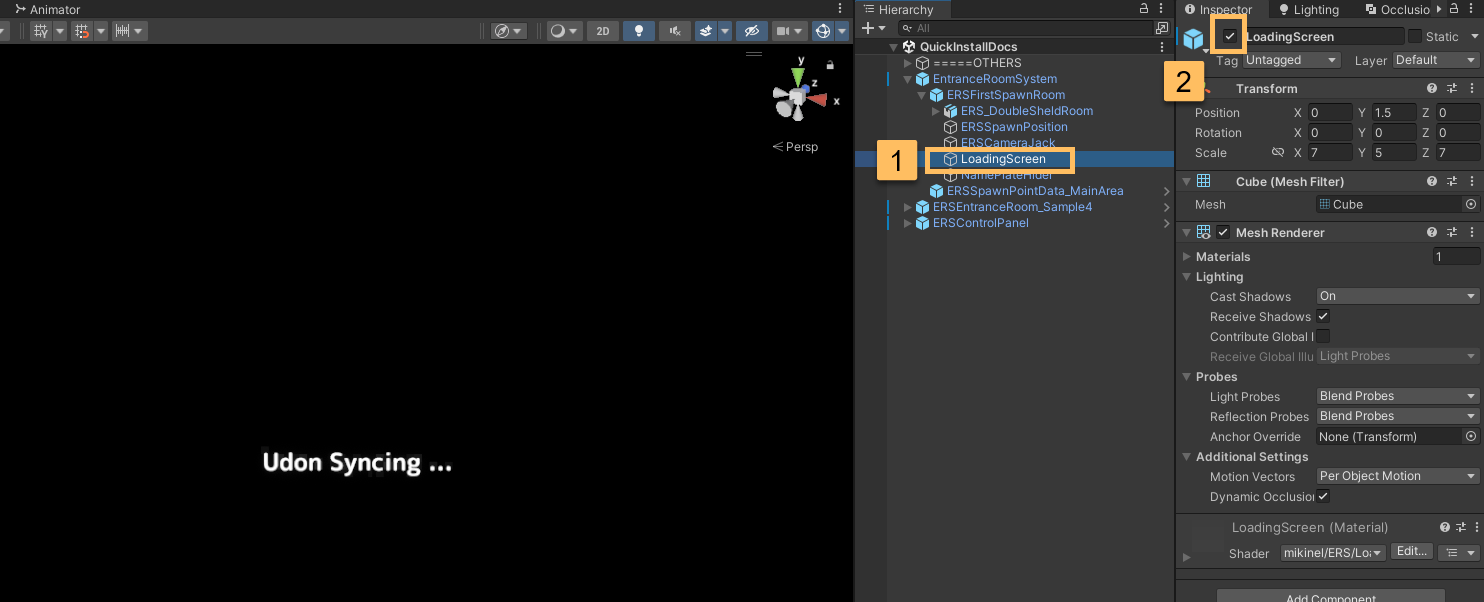Expand the Materials section

[1187, 257]
